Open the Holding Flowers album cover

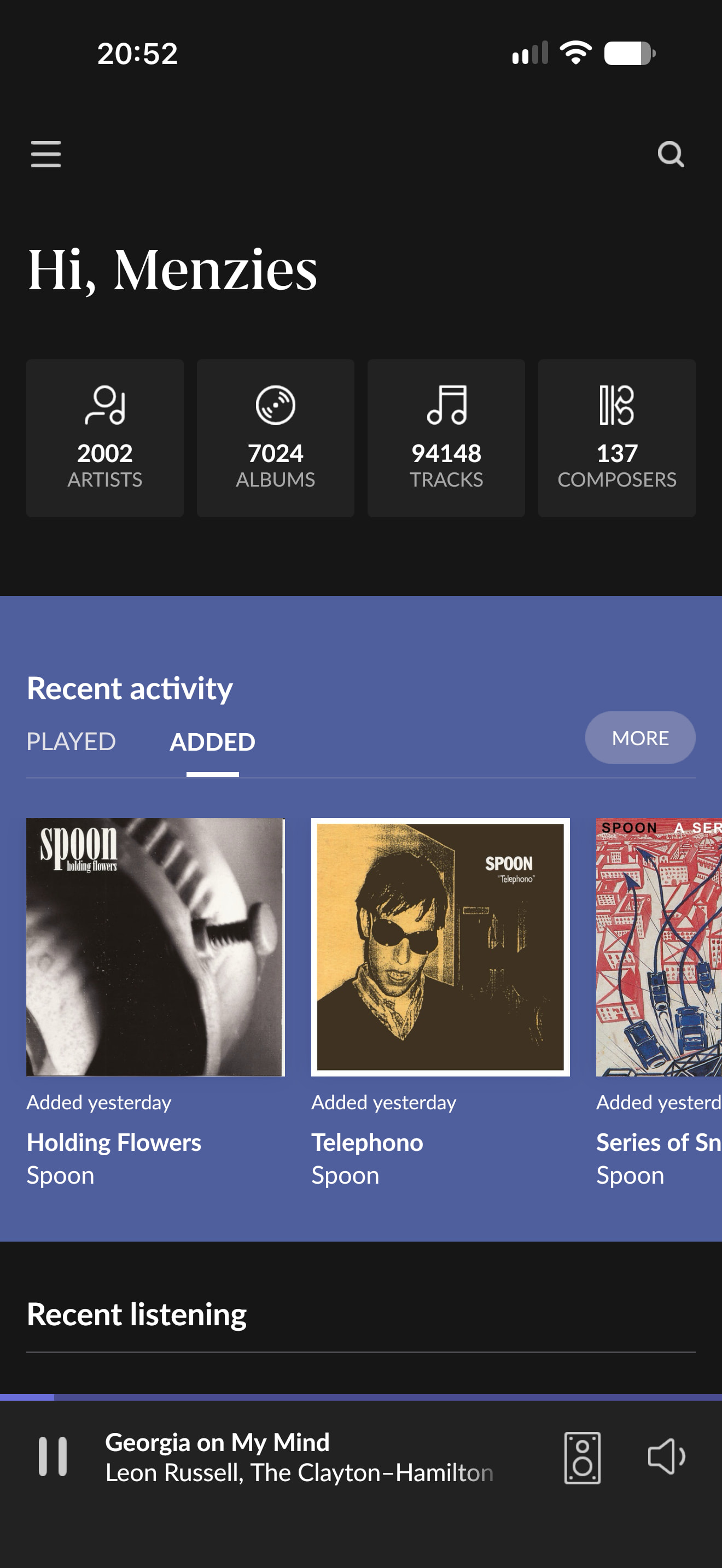pyautogui.click(x=155, y=947)
